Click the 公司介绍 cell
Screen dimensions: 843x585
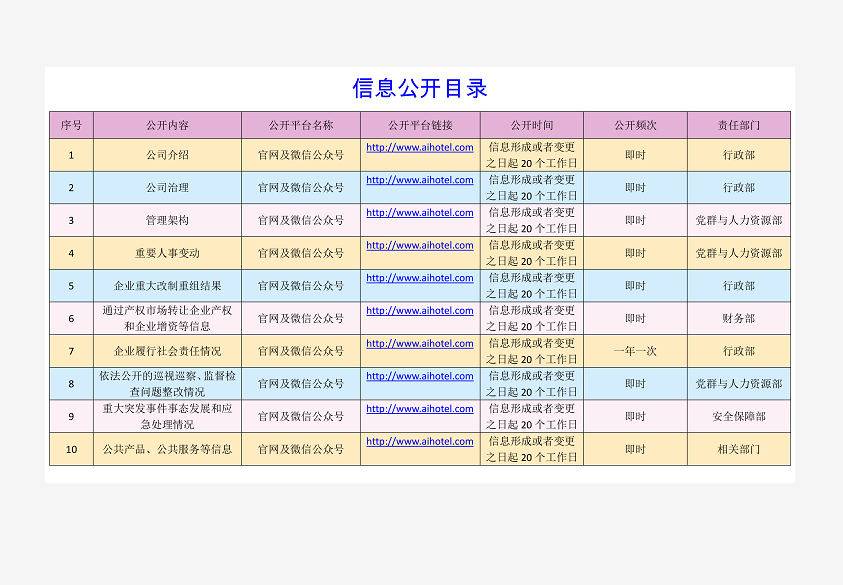pos(168,155)
